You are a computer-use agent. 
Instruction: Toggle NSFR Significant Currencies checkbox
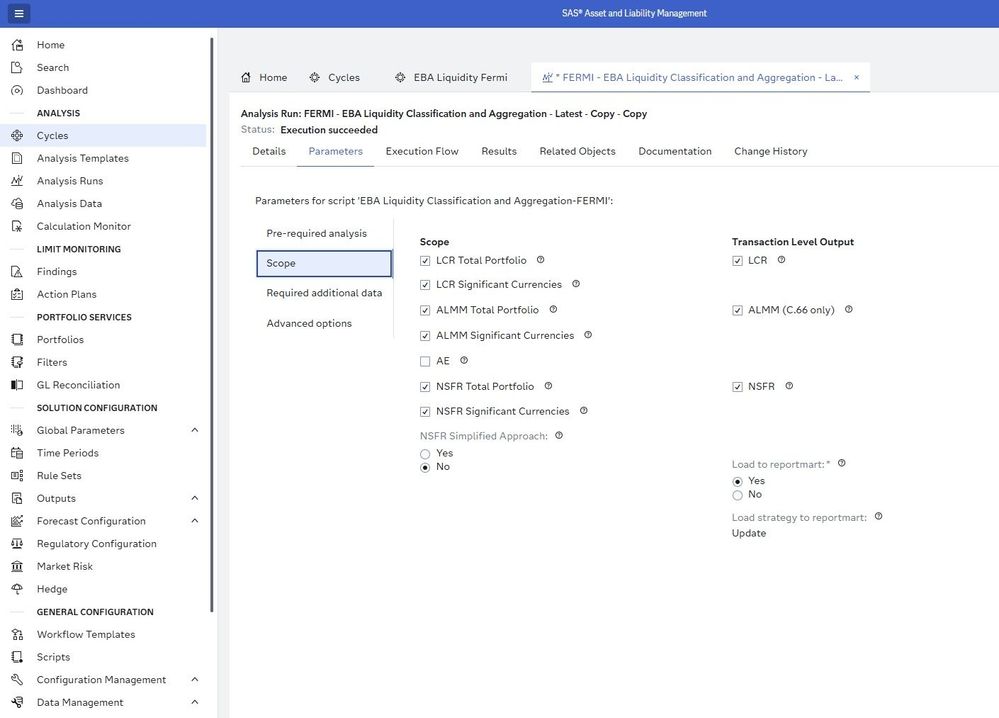coord(425,412)
